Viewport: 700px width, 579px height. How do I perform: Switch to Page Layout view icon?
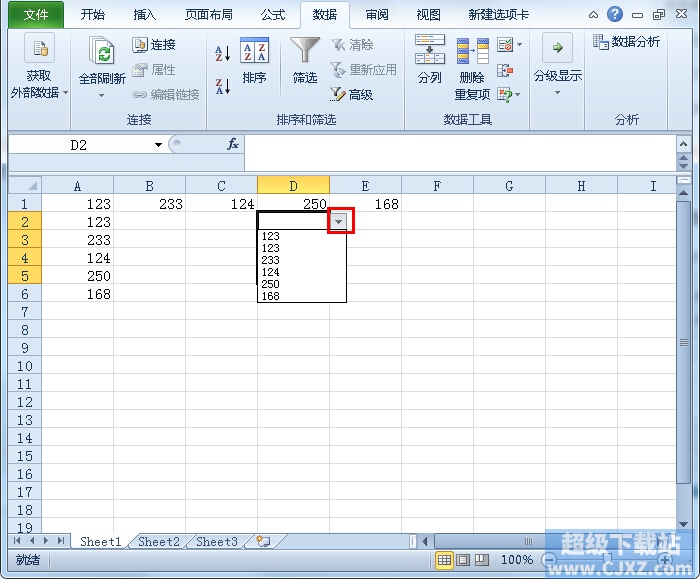tap(463, 559)
